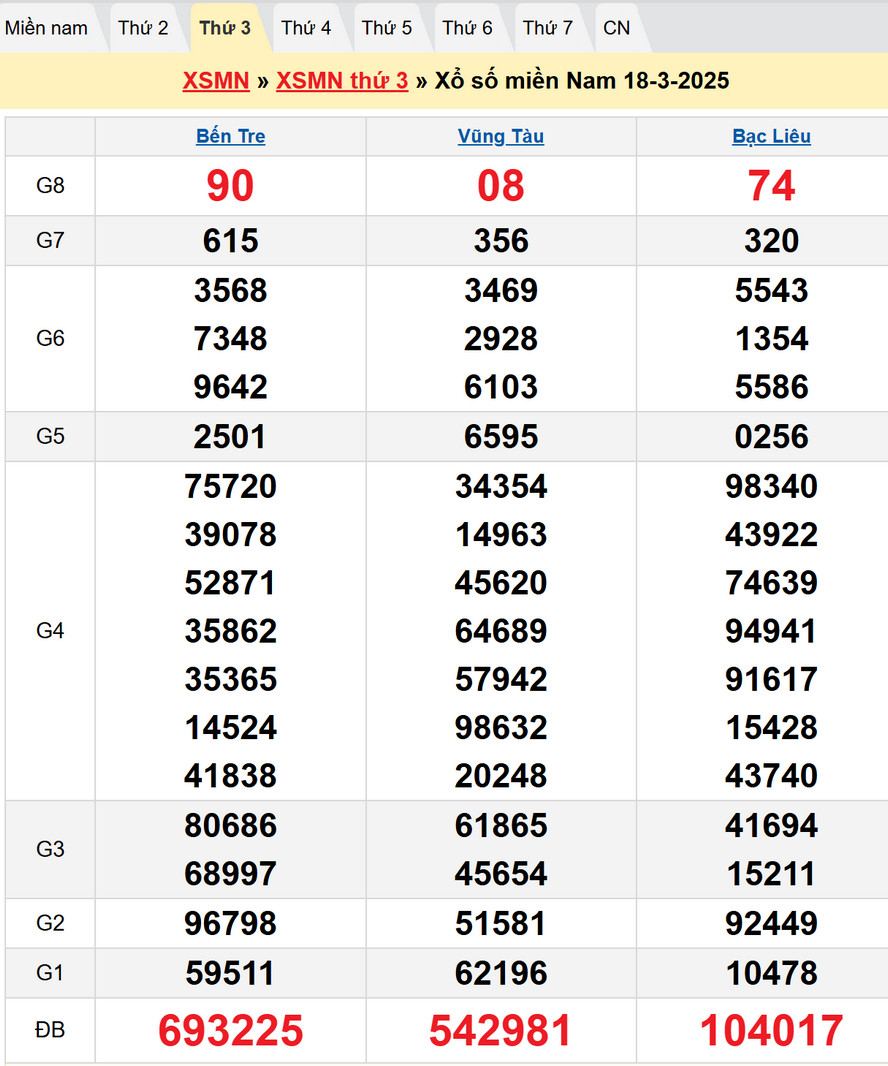Select the G1 number 62196
Image resolution: width=888 pixels, height=1066 pixels.
coord(501,973)
